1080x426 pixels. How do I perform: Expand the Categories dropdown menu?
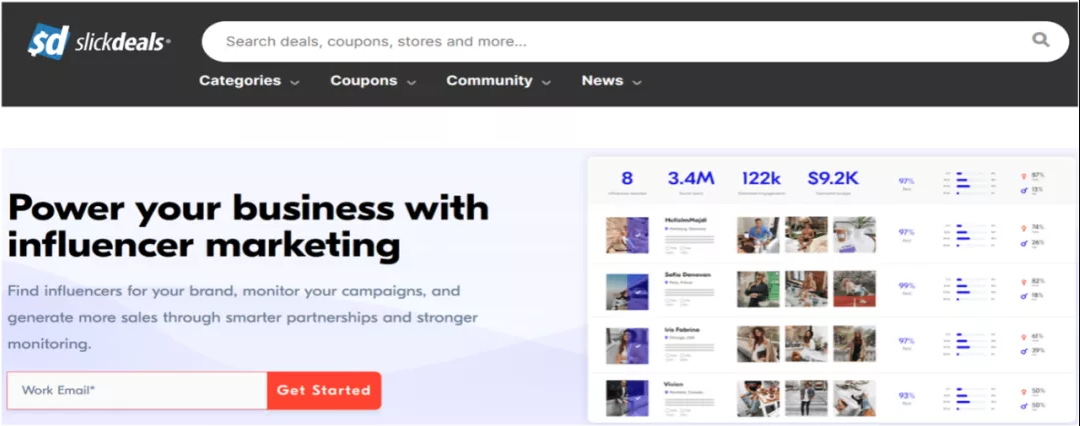pos(249,81)
